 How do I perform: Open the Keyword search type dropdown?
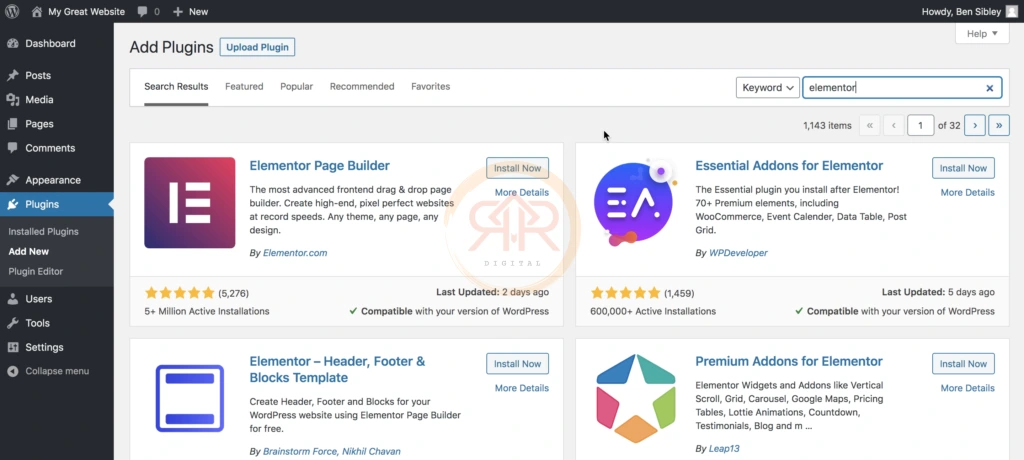(x=768, y=88)
